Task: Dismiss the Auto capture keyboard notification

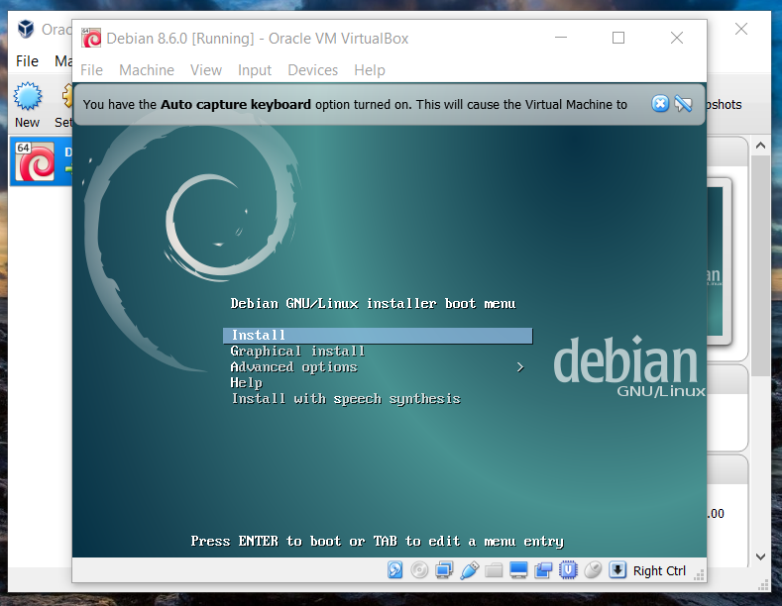Action: (660, 104)
